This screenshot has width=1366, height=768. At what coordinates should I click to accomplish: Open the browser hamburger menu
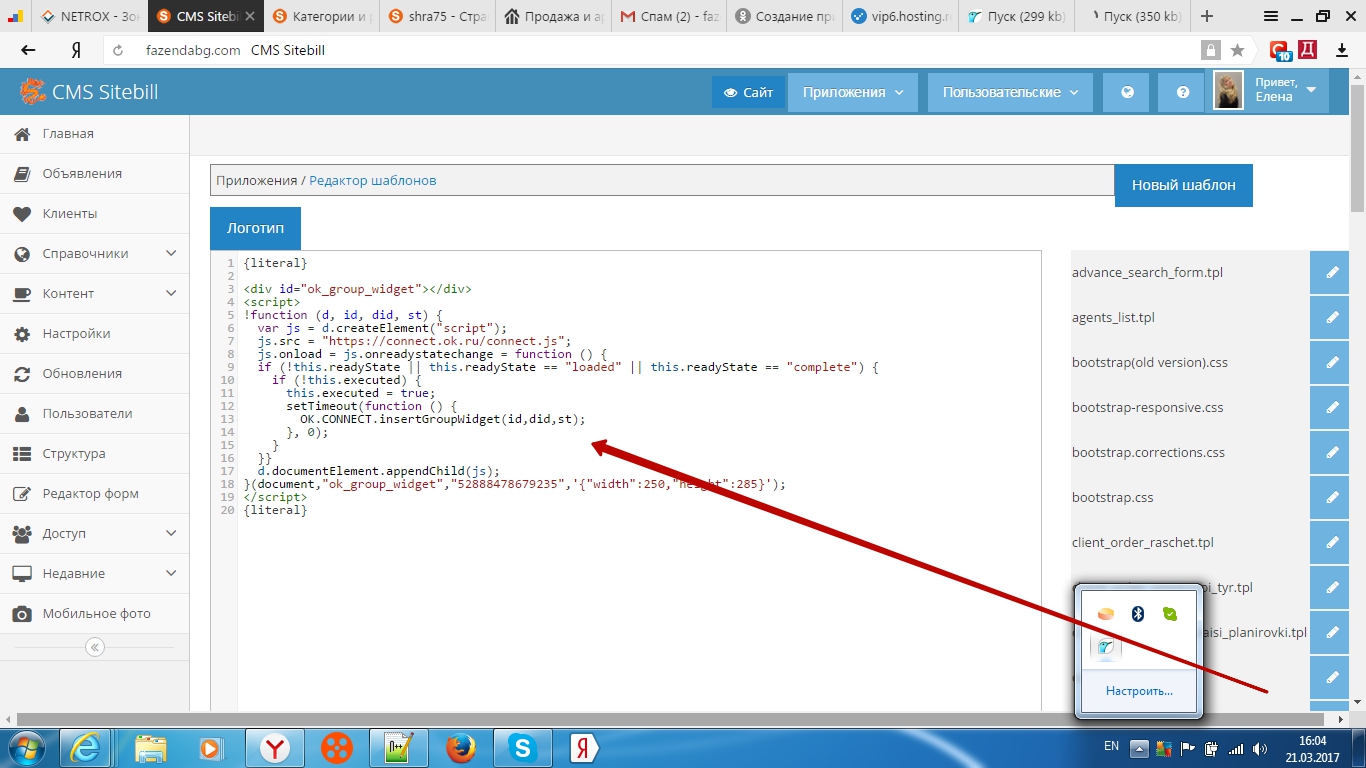coord(1270,16)
